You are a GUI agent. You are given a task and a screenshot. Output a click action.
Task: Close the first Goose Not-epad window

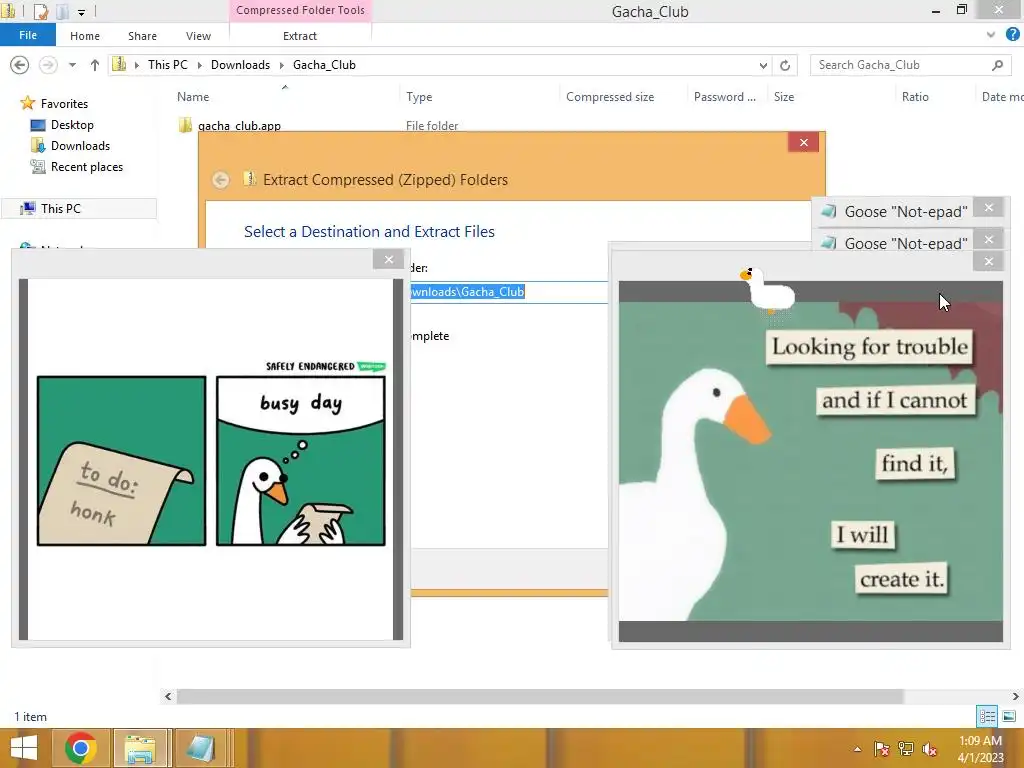(x=989, y=208)
